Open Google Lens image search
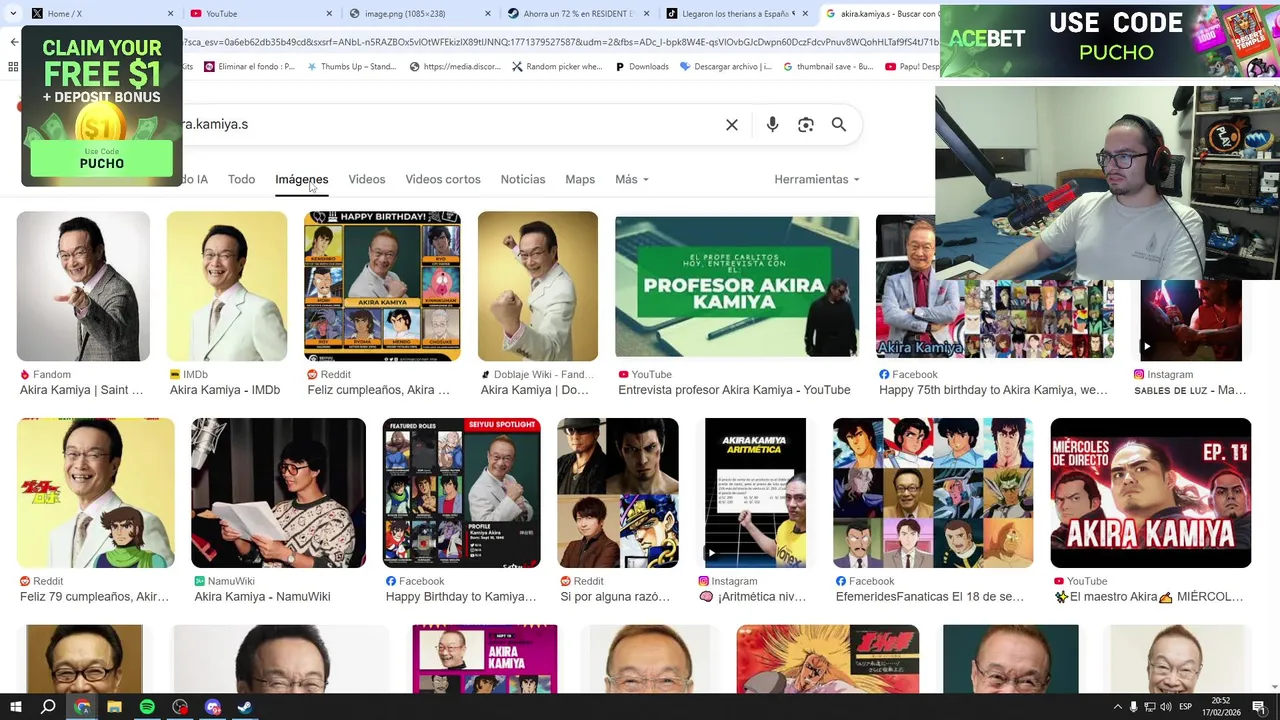 tap(806, 125)
